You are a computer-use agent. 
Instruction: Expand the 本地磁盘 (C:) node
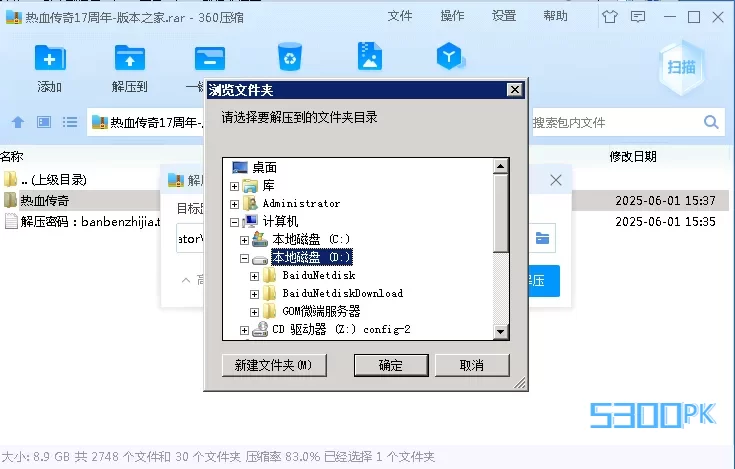click(x=244, y=240)
